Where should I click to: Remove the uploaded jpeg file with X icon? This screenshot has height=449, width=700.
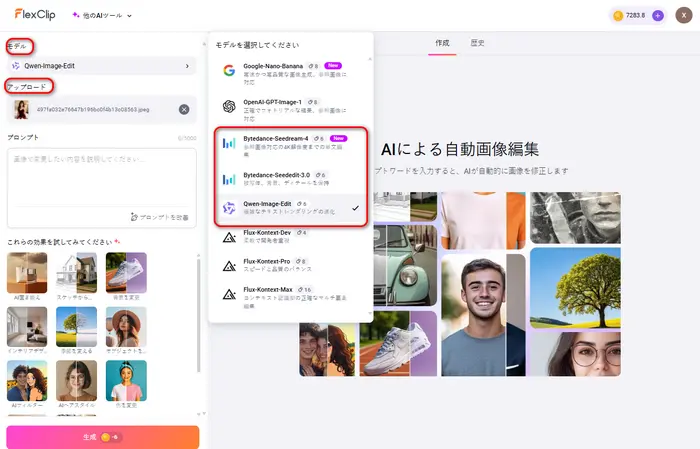[184, 109]
